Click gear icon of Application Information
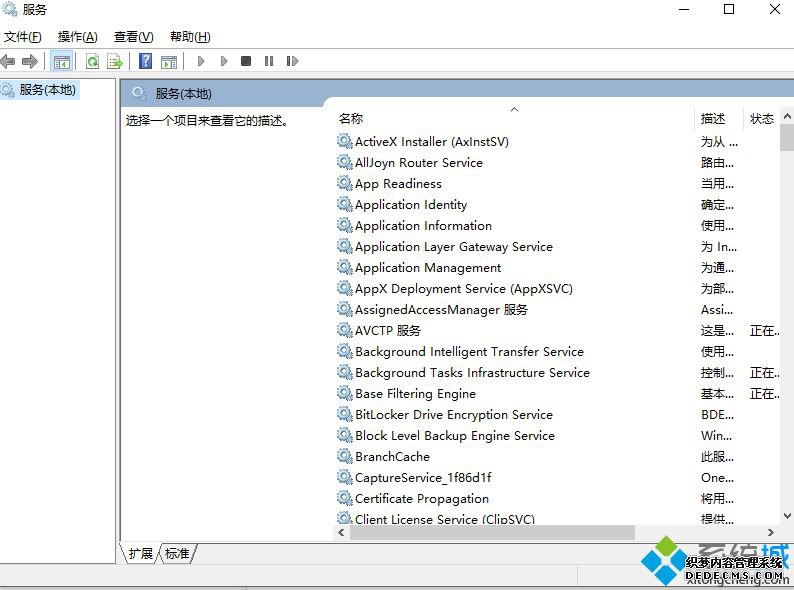The image size is (794, 590). pyautogui.click(x=344, y=225)
